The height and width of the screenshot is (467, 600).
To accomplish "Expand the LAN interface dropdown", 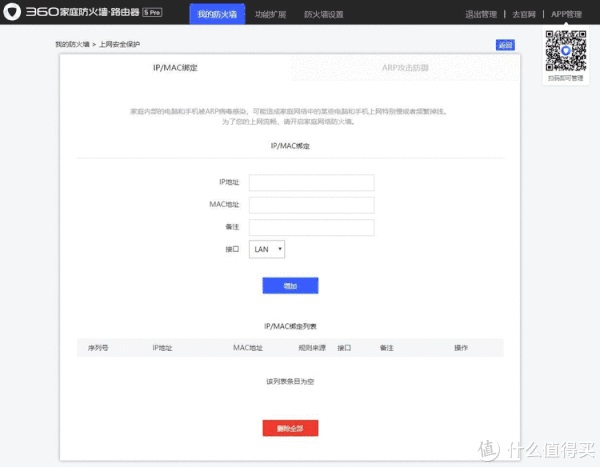I will click(267, 249).
